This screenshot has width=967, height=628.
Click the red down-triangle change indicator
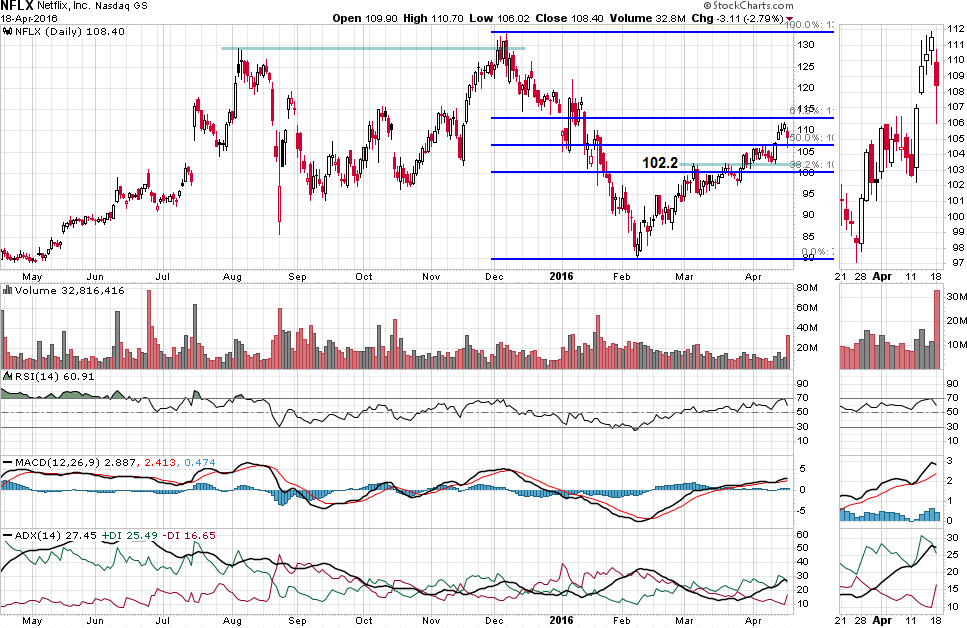[x=790, y=20]
